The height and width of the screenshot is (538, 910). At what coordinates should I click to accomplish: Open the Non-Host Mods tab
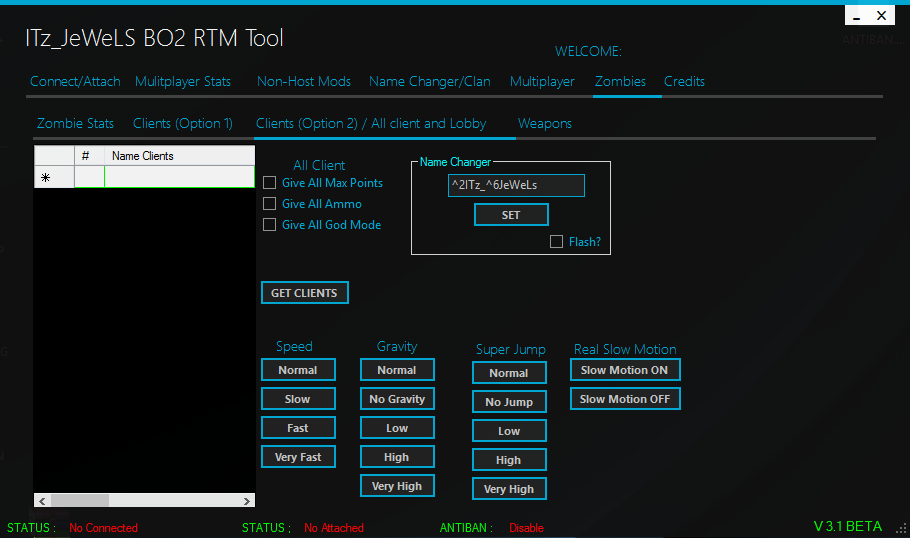(x=304, y=81)
